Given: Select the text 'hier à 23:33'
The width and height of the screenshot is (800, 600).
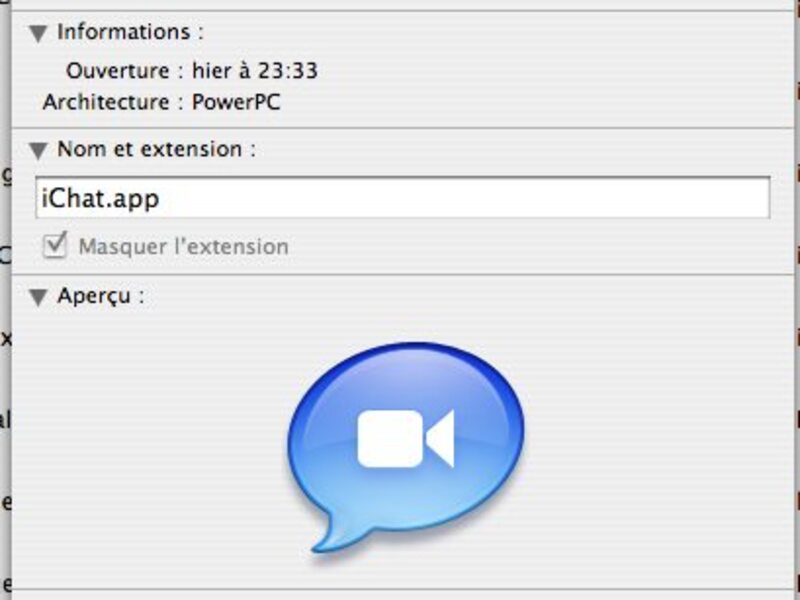Looking at the screenshot, I should coord(255,70).
